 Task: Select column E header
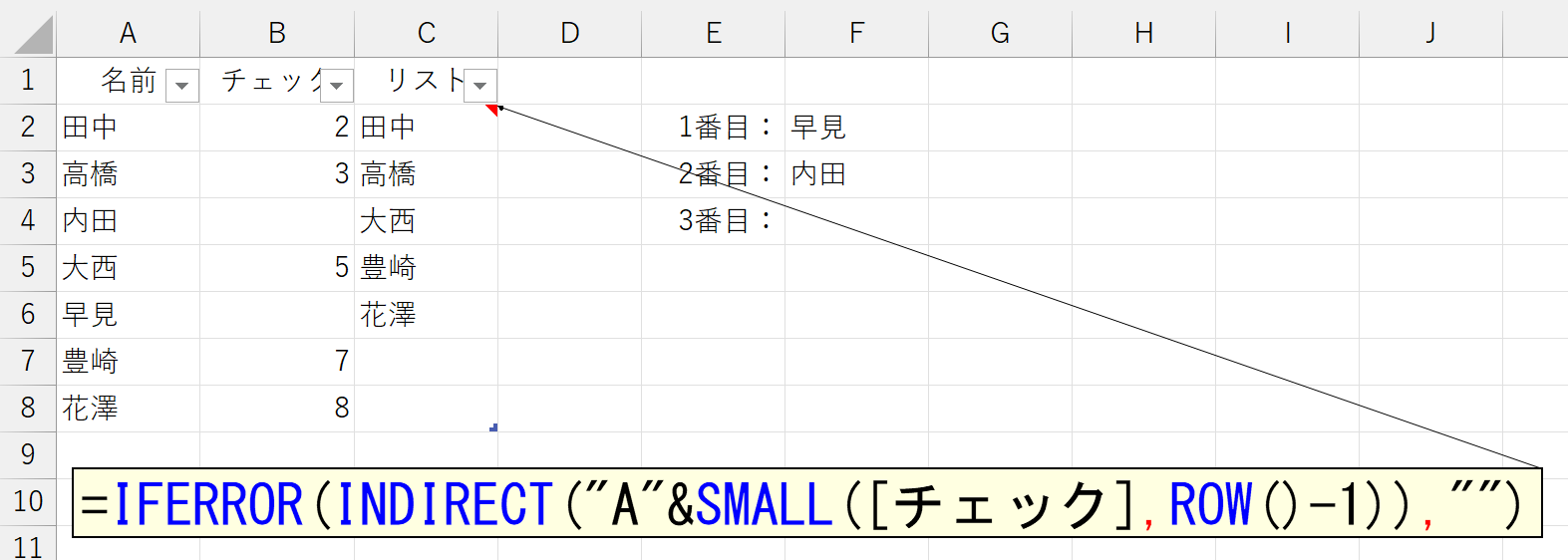click(714, 34)
